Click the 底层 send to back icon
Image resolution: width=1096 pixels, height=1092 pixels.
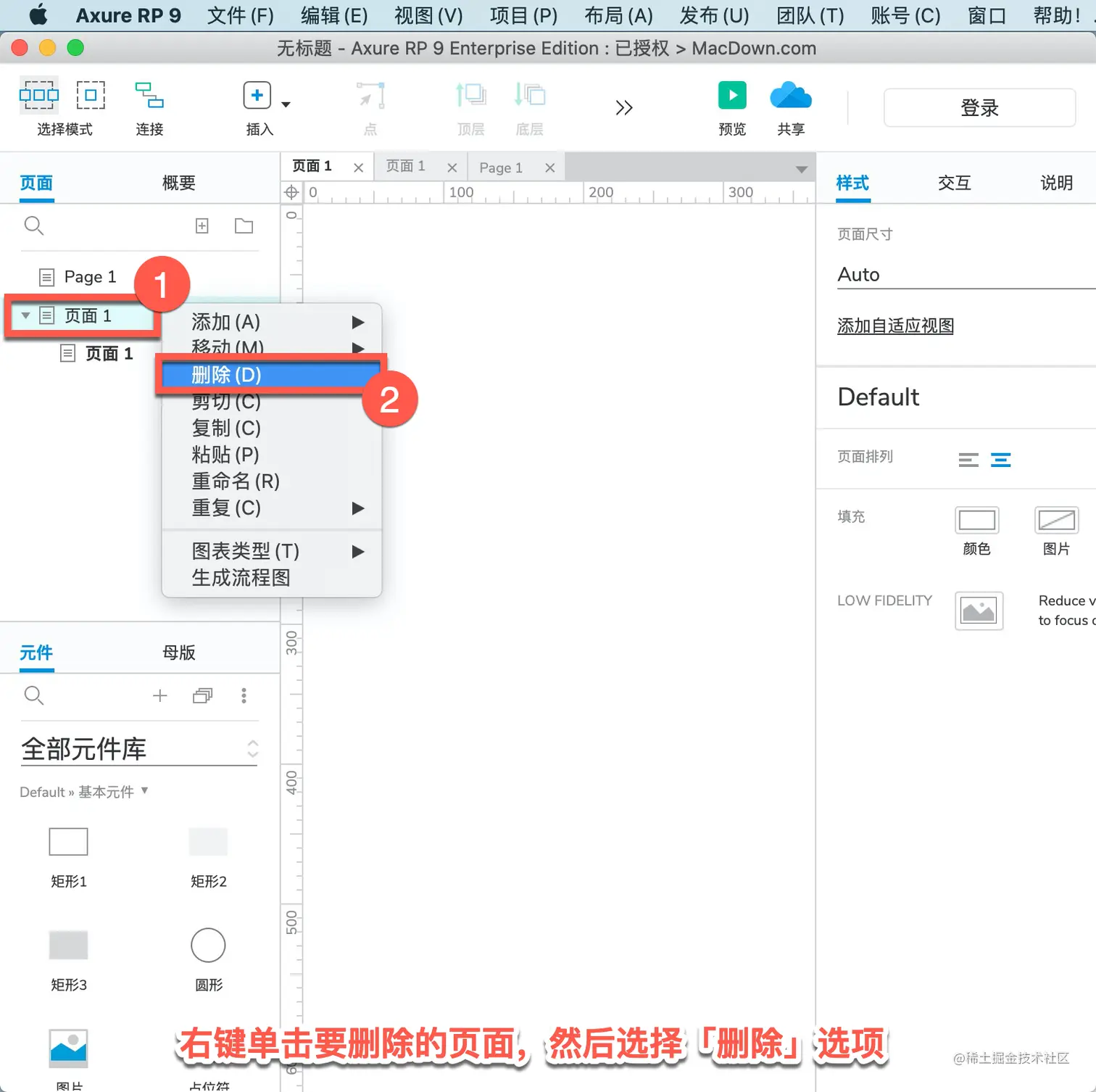pyautogui.click(x=530, y=95)
